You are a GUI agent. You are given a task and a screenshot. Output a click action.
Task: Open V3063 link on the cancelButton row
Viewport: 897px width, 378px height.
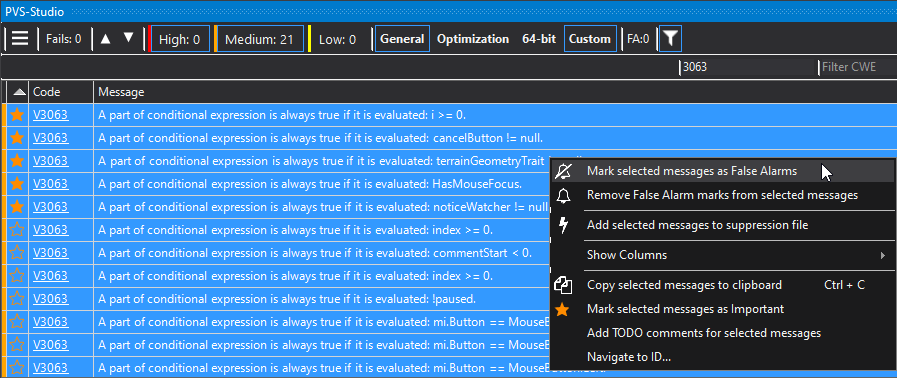point(50,138)
